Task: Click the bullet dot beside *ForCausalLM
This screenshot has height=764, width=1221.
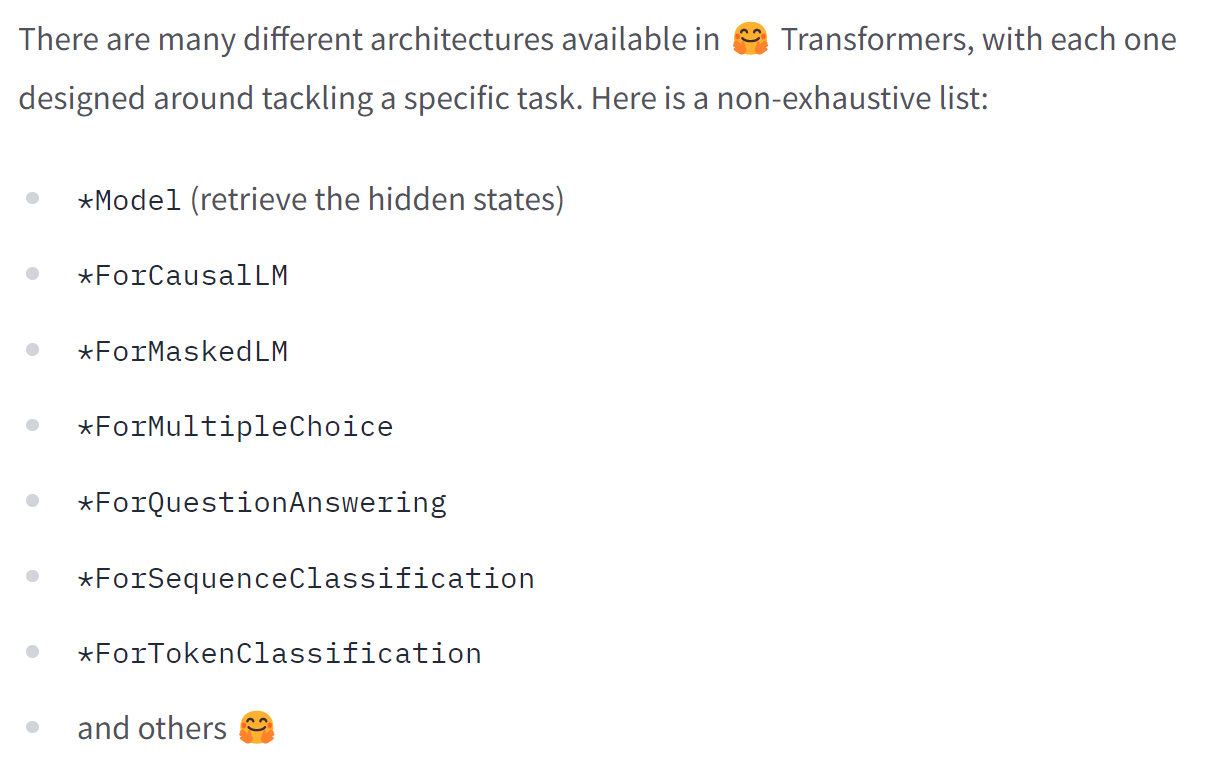Action: click(x=33, y=274)
